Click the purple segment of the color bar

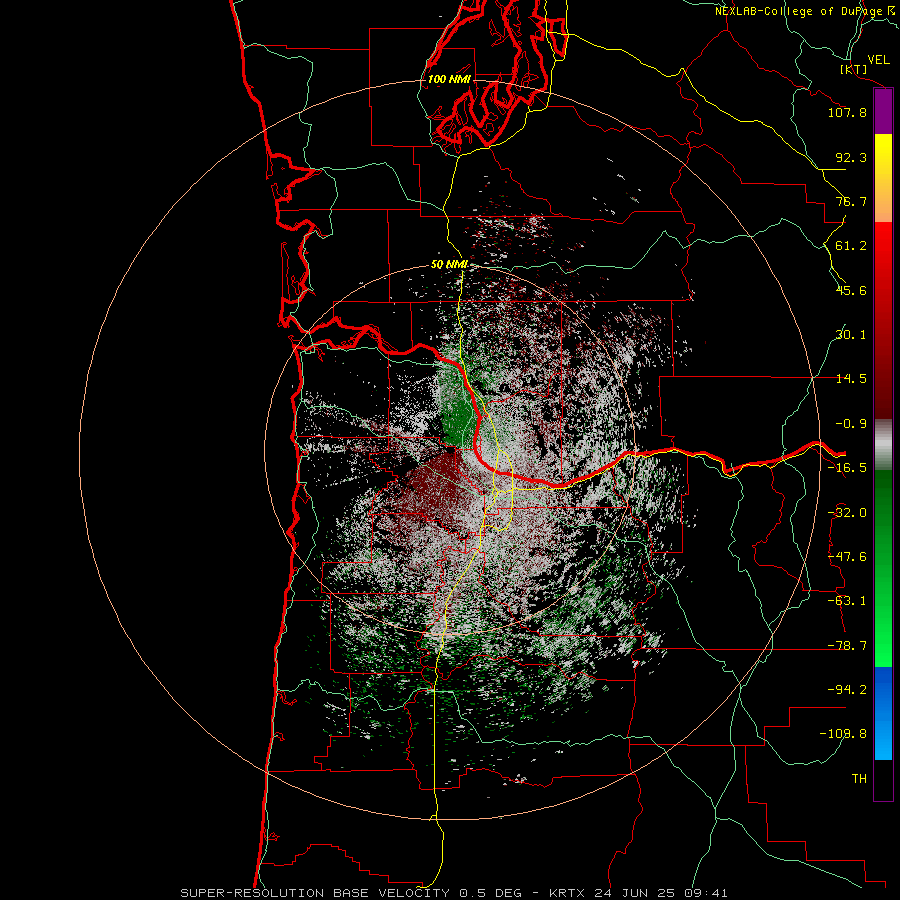[x=883, y=111]
